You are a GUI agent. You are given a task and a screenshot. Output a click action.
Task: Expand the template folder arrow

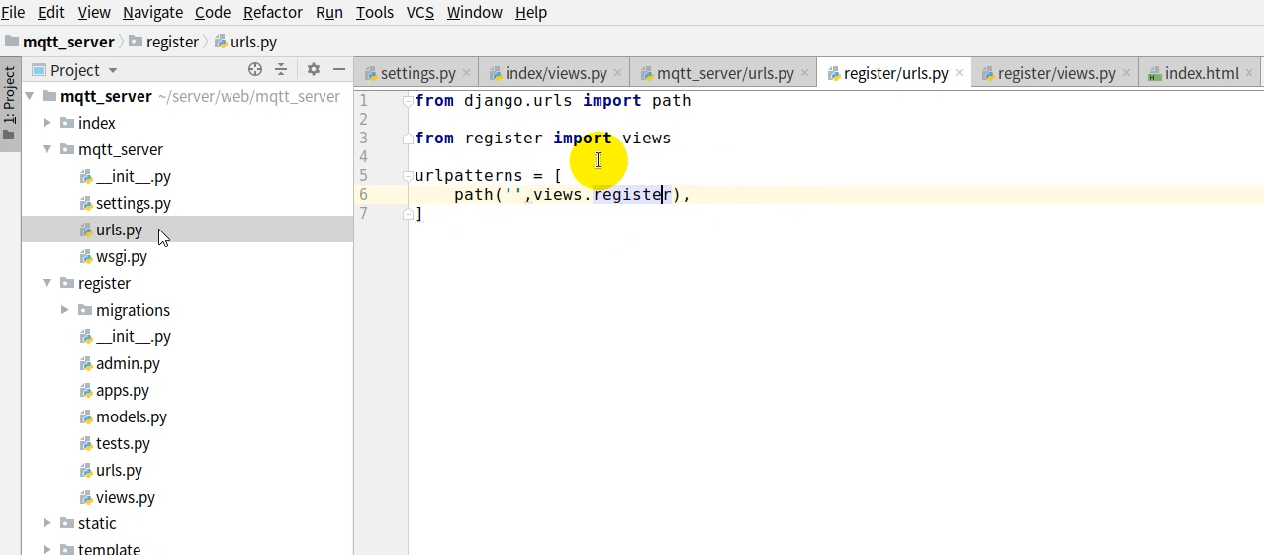point(47,549)
